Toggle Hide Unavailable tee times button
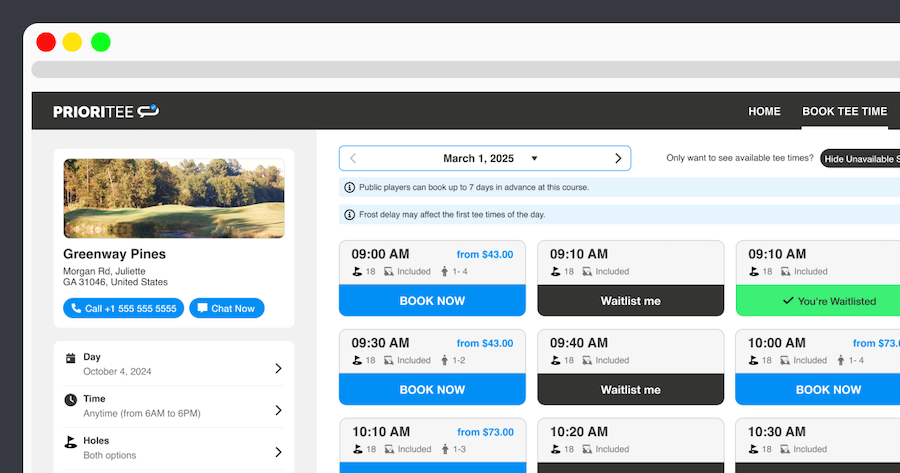This screenshot has width=900, height=473. (x=860, y=158)
